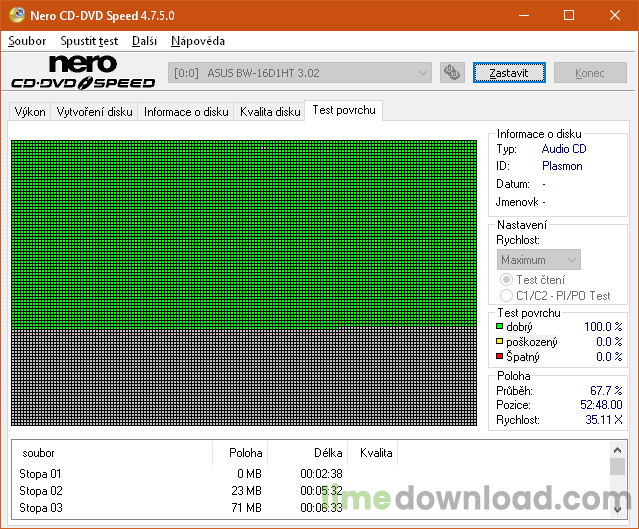The image size is (639, 529).
Task: Select the 'Stopa 03' track row
Action: (x=311, y=508)
